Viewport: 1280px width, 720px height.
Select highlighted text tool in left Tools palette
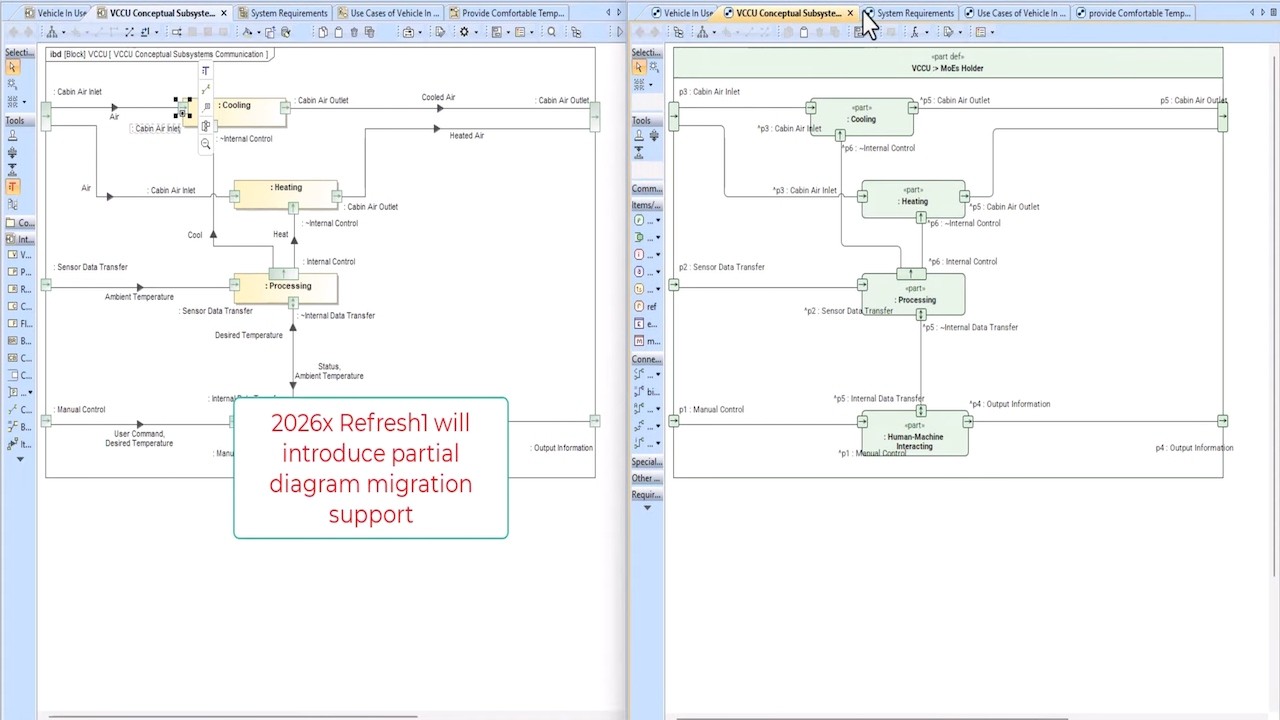tap(13, 187)
